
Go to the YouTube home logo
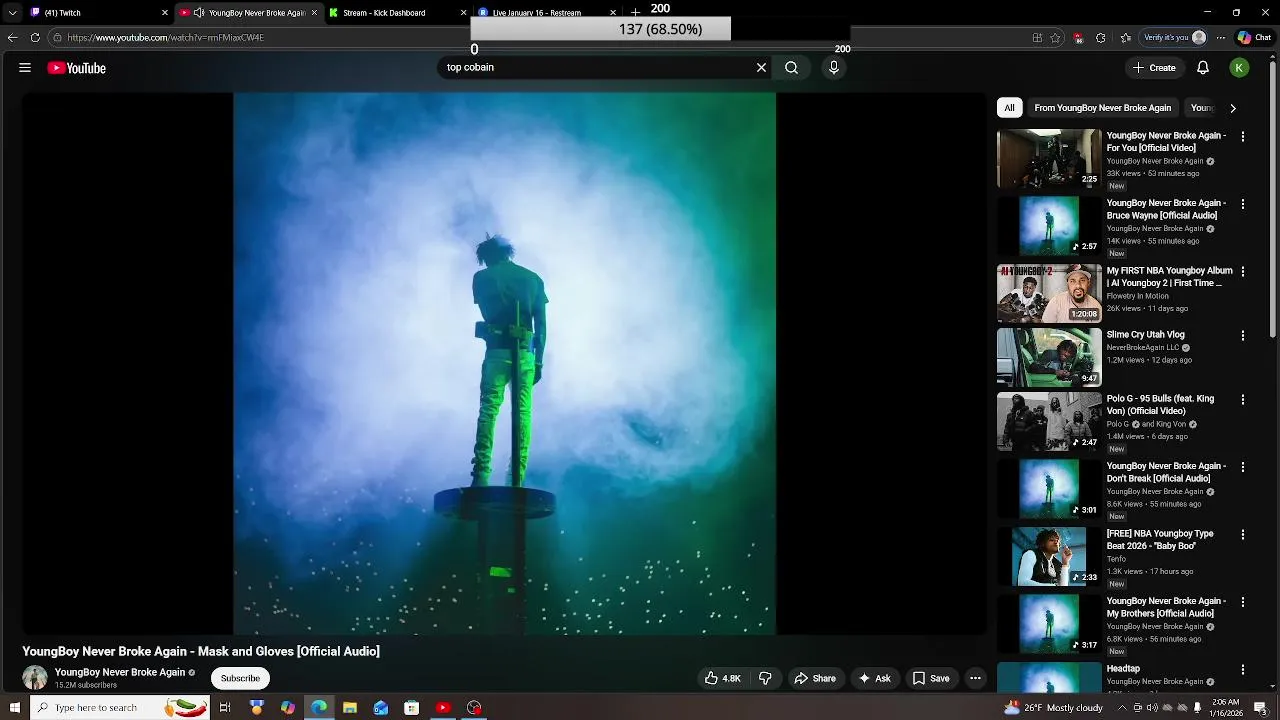tap(76, 68)
